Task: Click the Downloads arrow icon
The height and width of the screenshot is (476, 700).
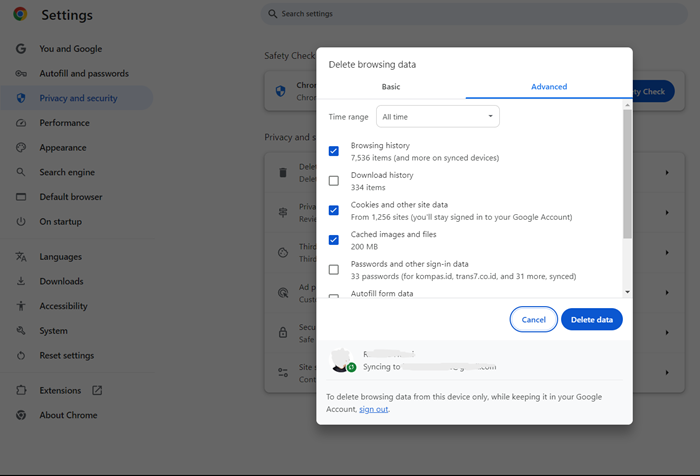Action: pos(21,281)
